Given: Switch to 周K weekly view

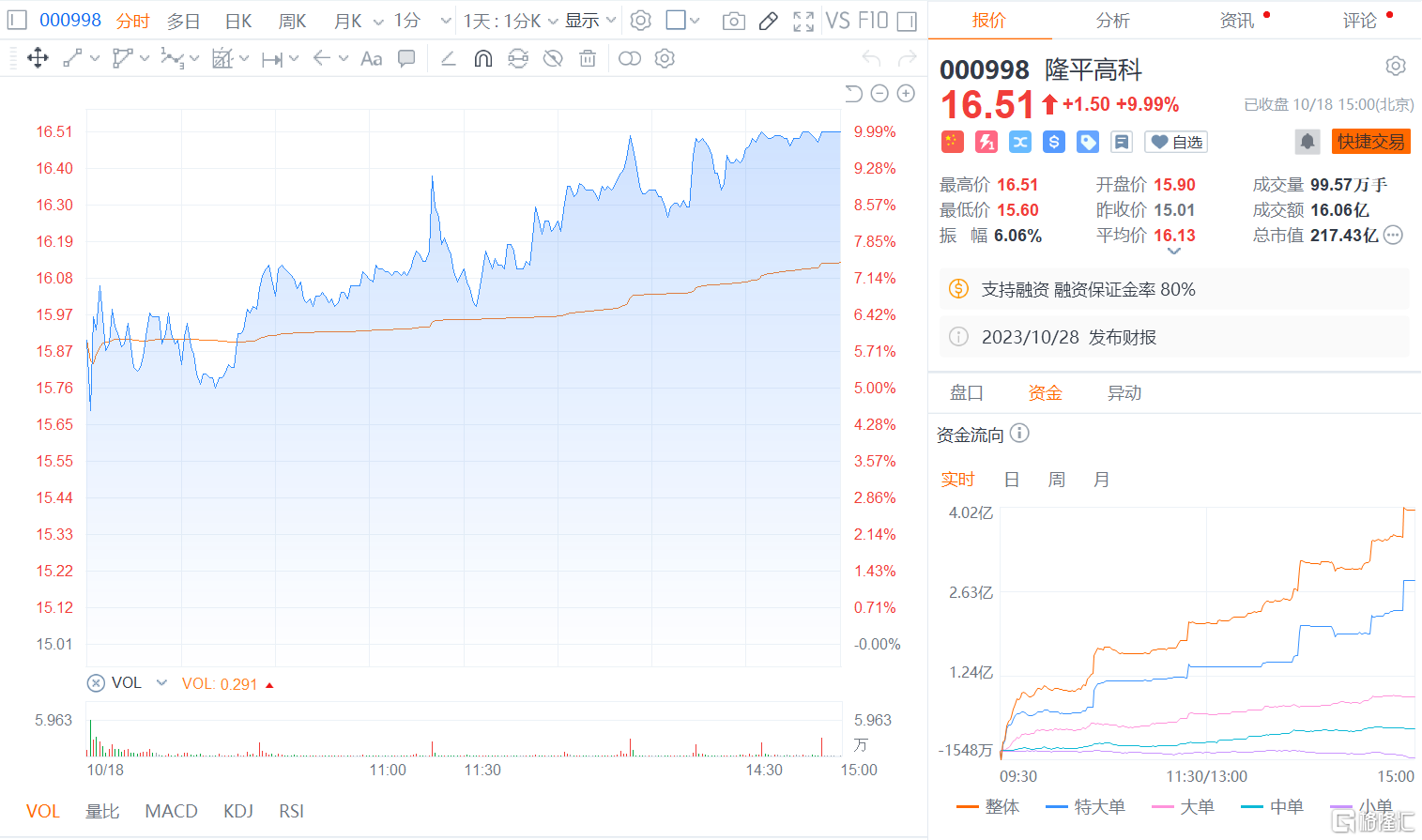Looking at the screenshot, I should (x=292, y=21).
